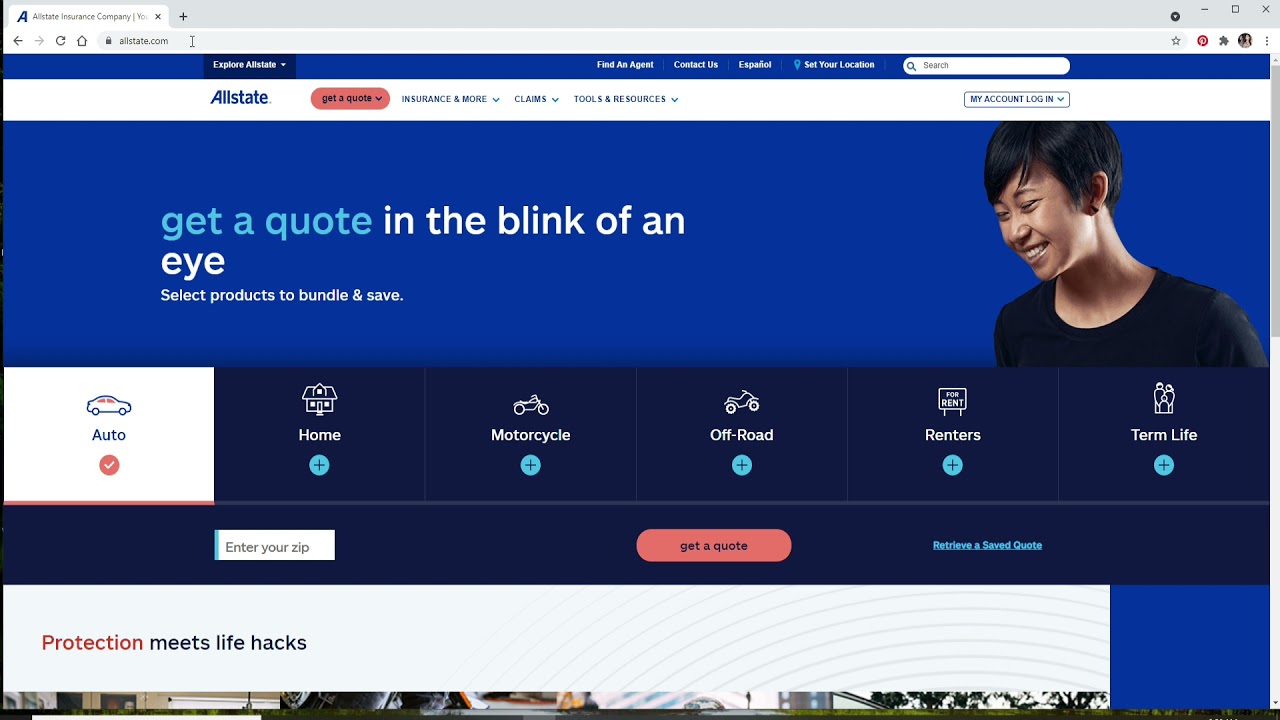Select the Home product tile label

pyautogui.click(x=319, y=435)
